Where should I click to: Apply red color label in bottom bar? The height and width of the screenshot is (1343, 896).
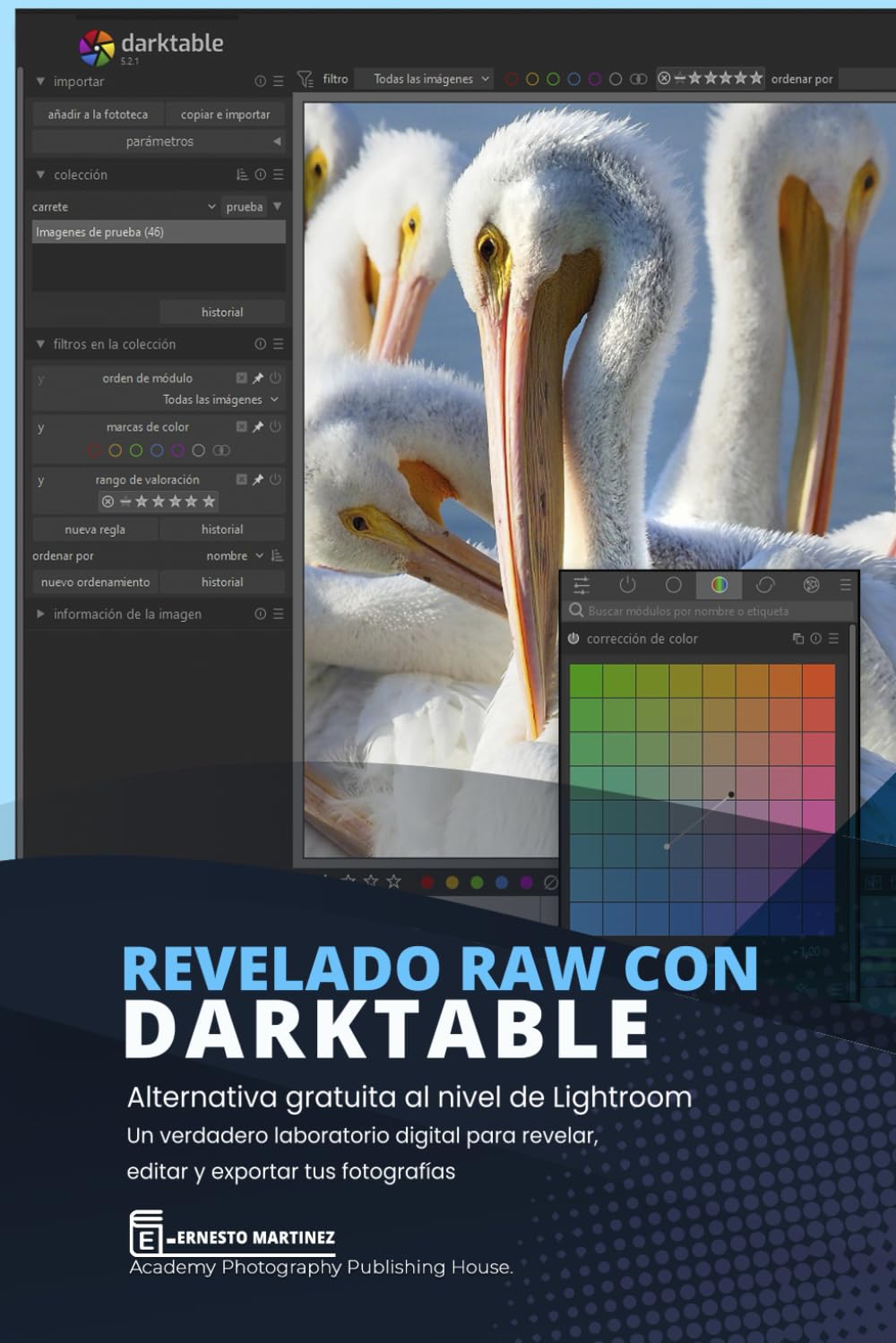click(x=427, y=882)
